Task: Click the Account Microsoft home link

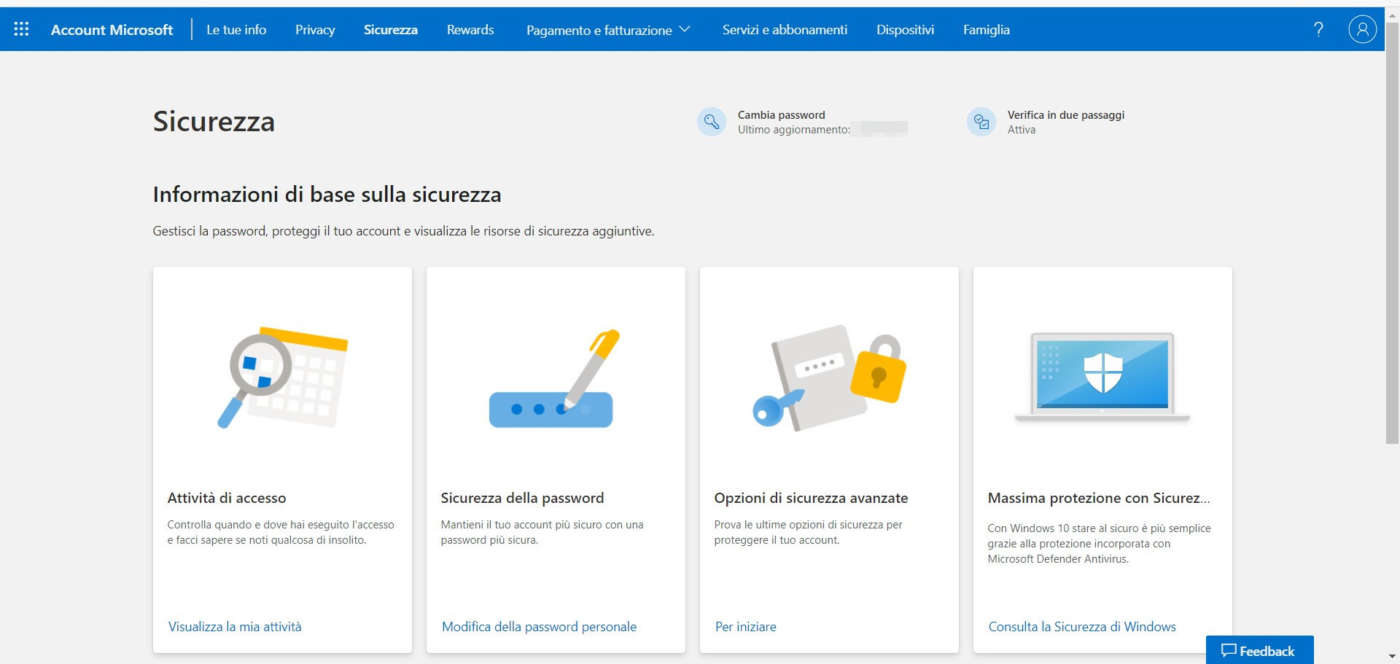Action: click(x=112, y=30)
